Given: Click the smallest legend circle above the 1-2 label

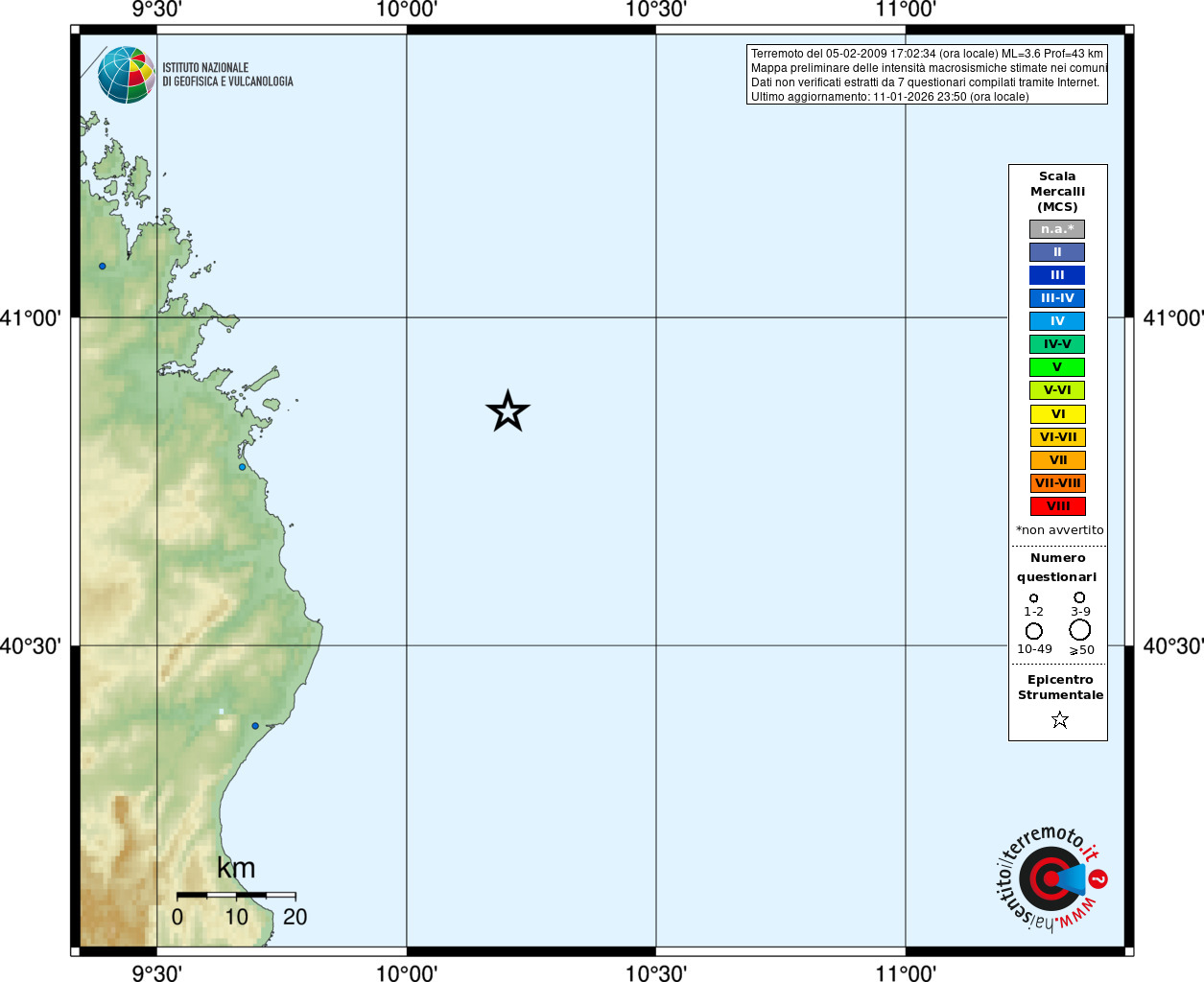Looking at the screenshot, I should tap(1033, 598).
